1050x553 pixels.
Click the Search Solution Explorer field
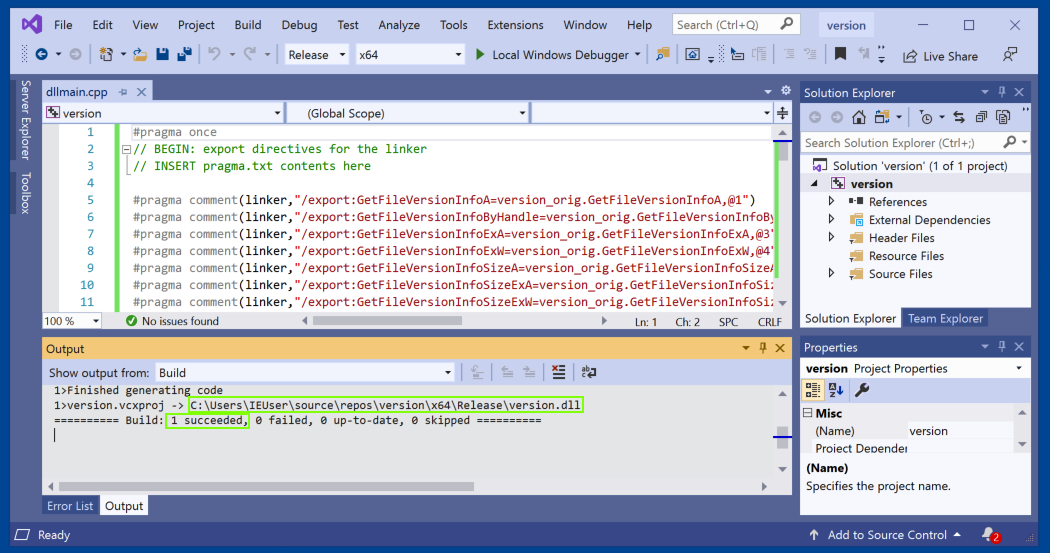click(900, 143)
